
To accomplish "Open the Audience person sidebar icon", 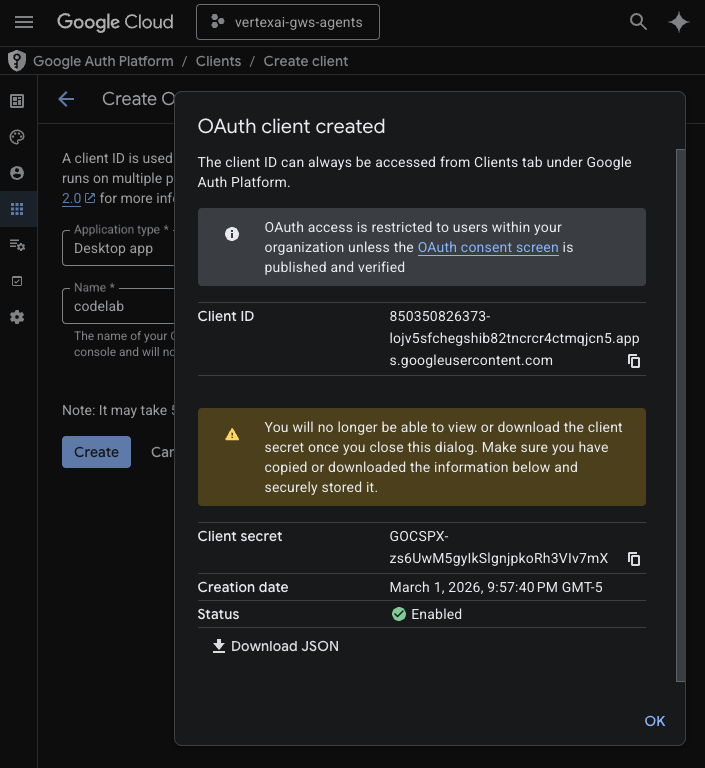I will click(17, 173).
